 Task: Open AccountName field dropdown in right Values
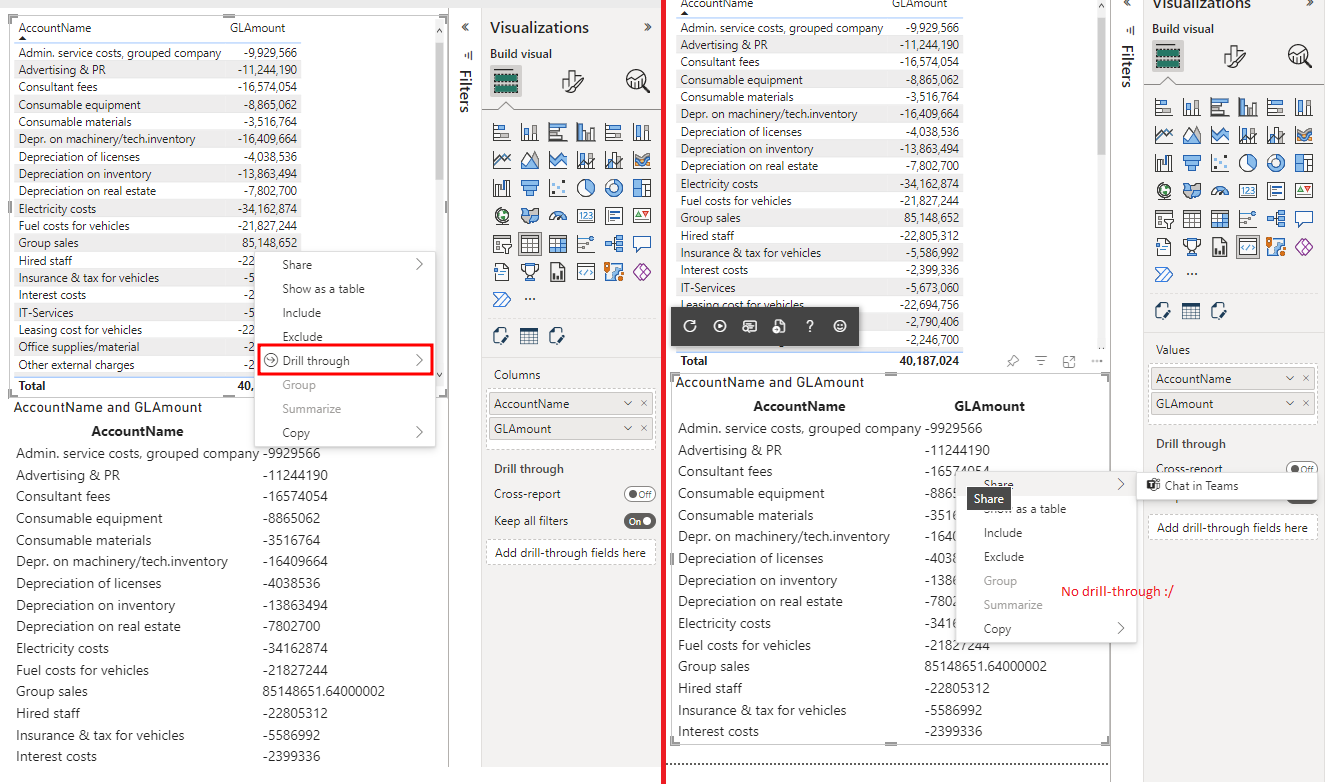tap(1290, 379)
